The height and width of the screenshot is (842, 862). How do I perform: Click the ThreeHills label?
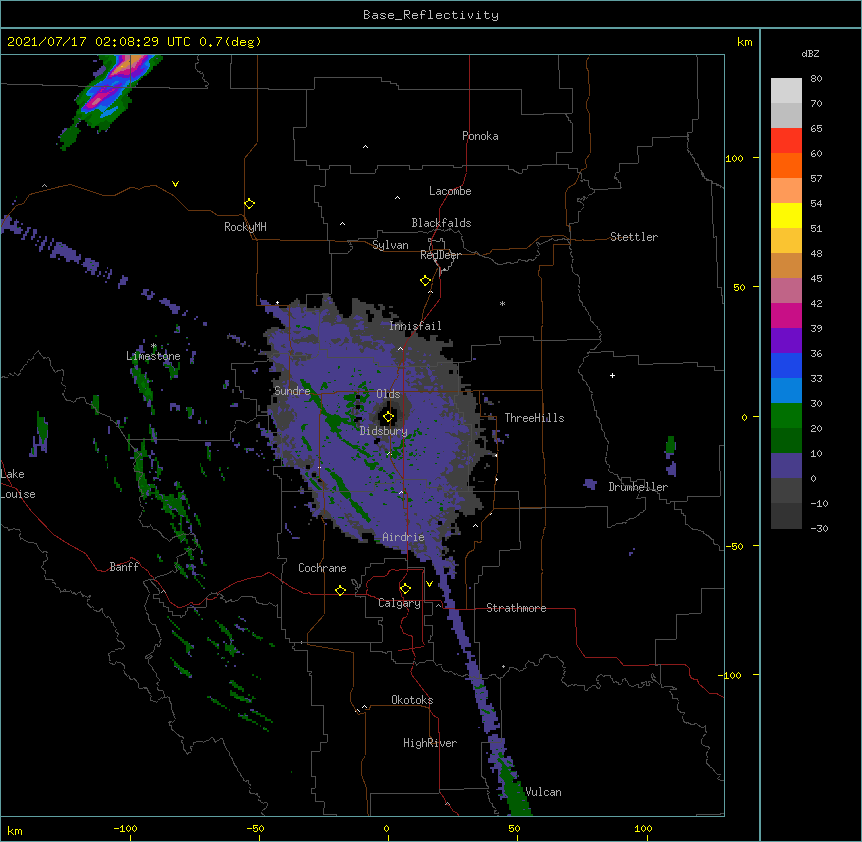tap(534, 418)
